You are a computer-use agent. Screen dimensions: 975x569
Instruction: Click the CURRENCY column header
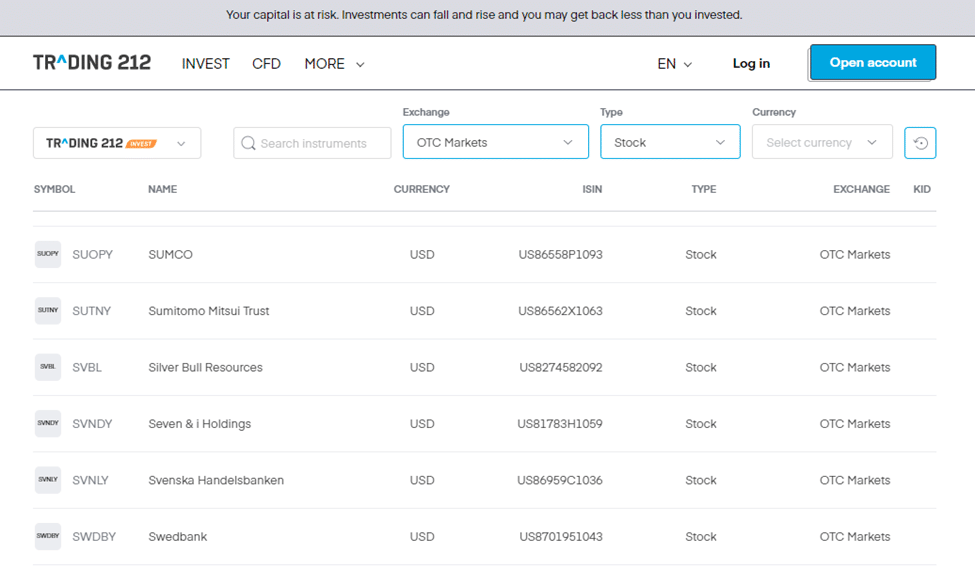click(422, 189)
